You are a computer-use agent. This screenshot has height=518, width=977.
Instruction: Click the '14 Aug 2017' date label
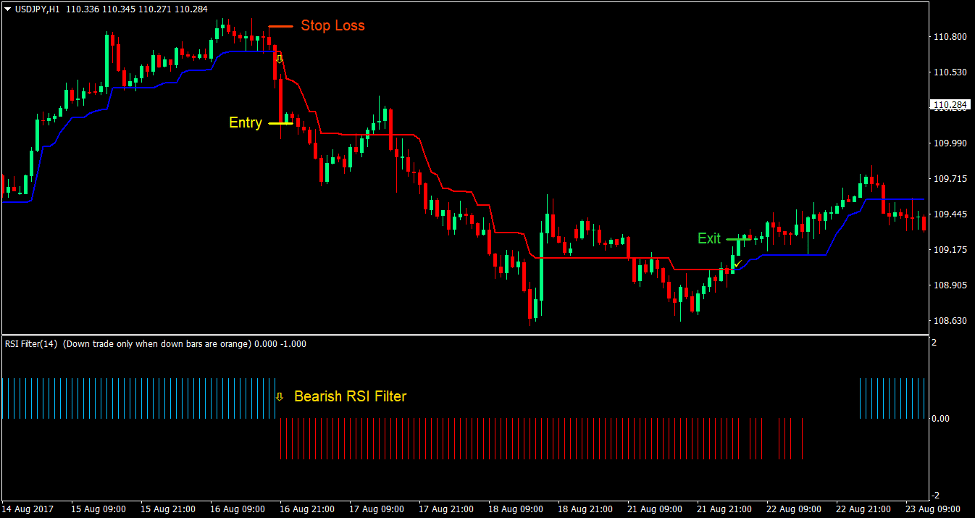[29, 509]
